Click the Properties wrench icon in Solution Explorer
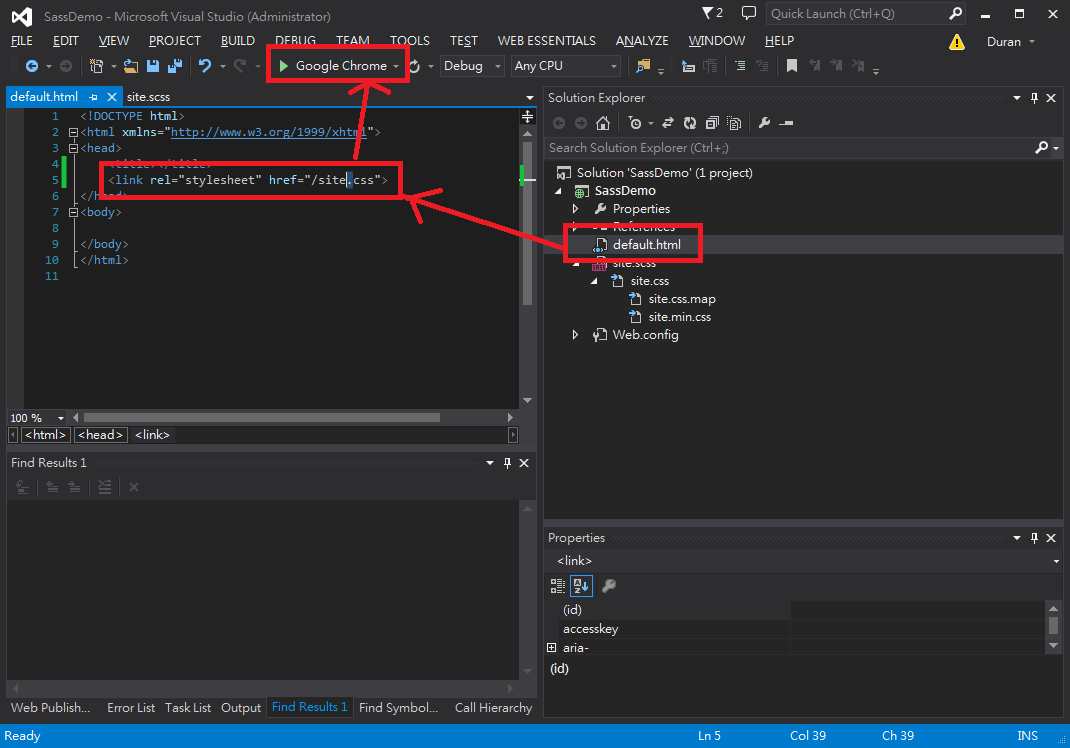Image resolution: width=1070 pixels, height=748 pixels. tap(764, 123)
